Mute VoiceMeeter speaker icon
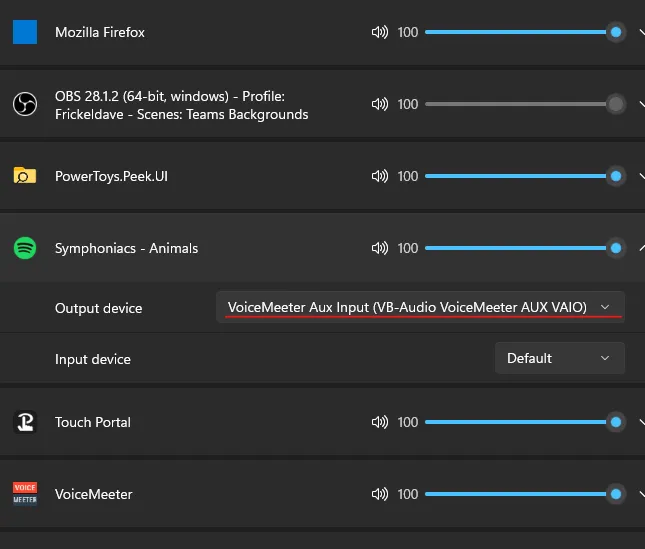Viewport: 645px width, 549px height. click(x=379, y=494)
